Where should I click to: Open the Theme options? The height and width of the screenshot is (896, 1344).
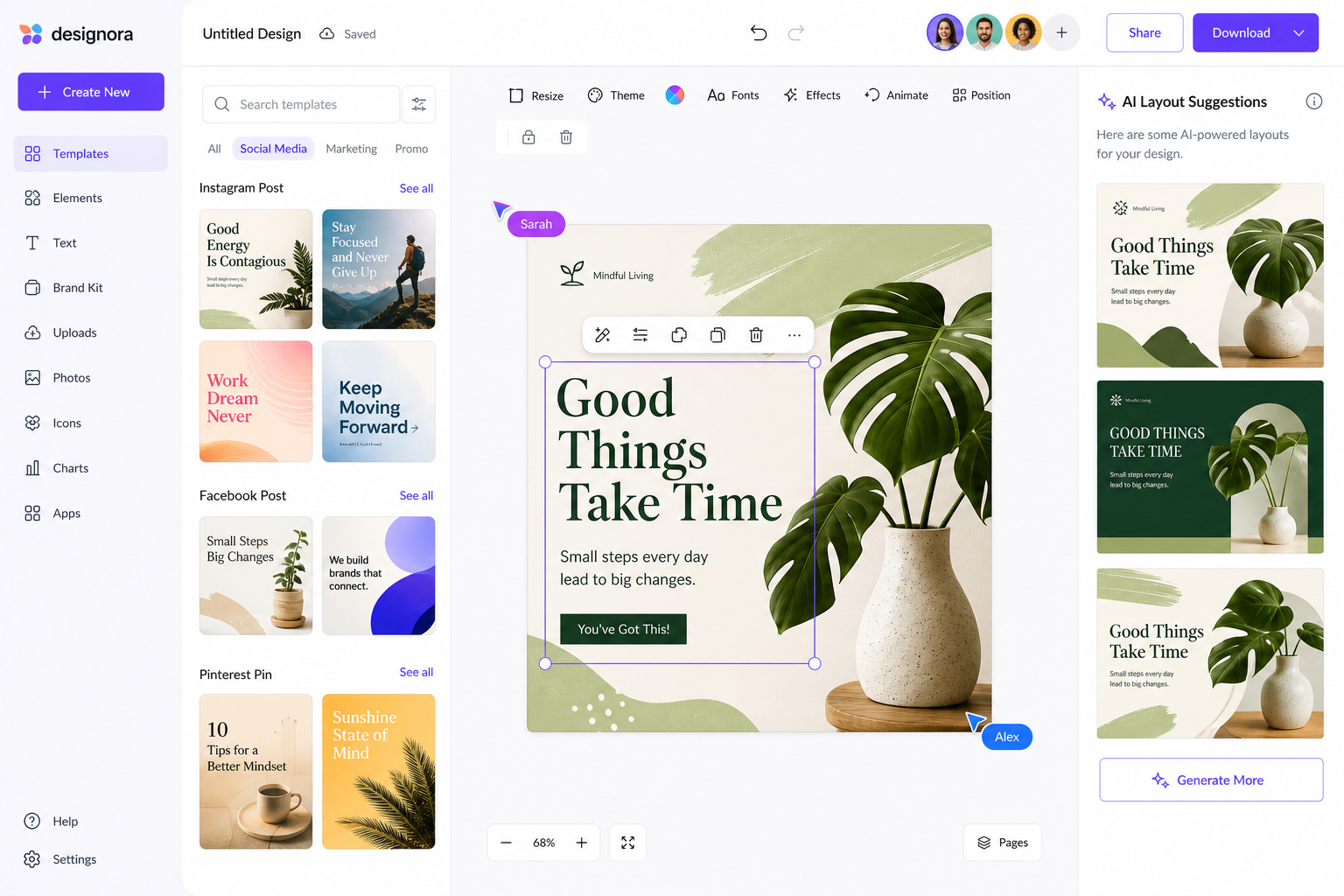click(x=616, y=95)
